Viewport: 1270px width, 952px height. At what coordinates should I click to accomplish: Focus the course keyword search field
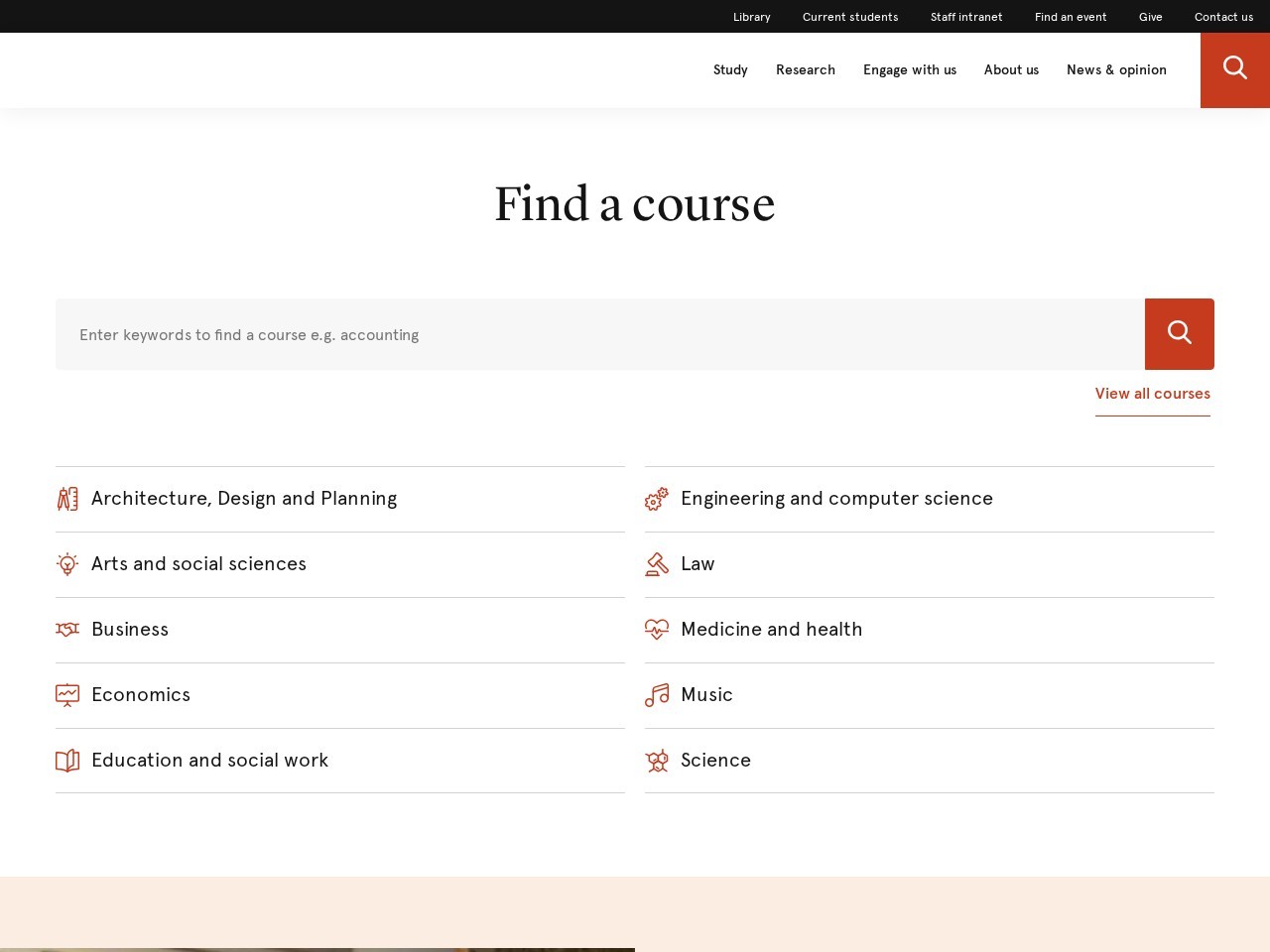coord(600,334)
